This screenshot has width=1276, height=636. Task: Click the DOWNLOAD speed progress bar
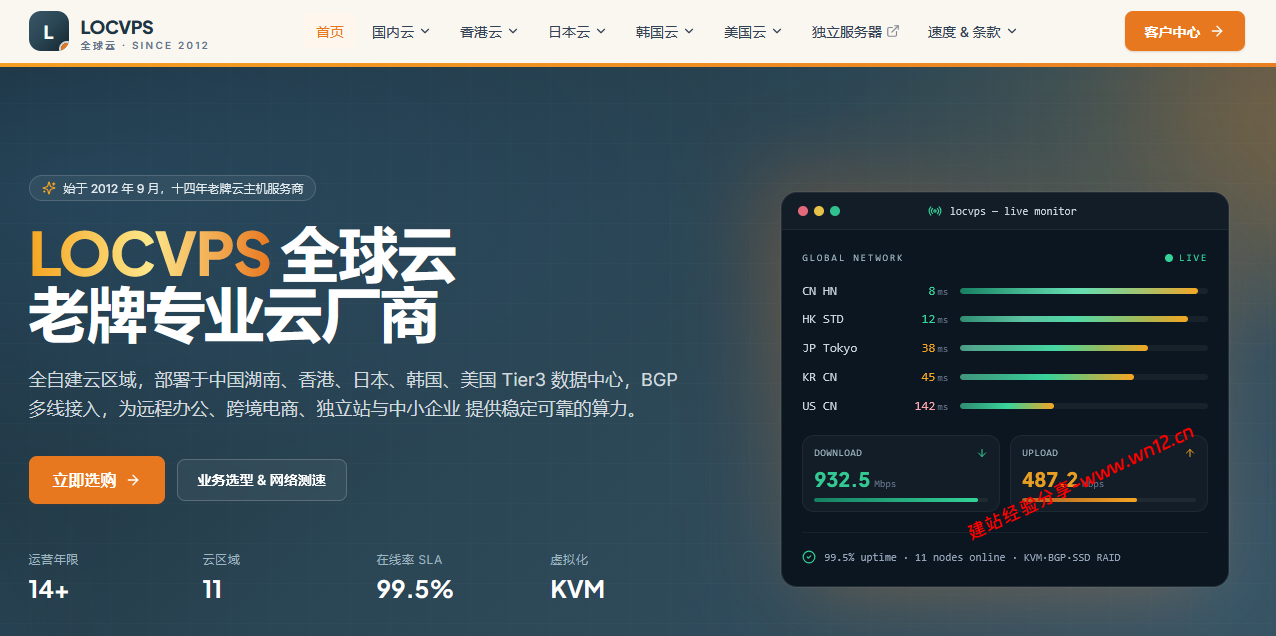point(901,500)
